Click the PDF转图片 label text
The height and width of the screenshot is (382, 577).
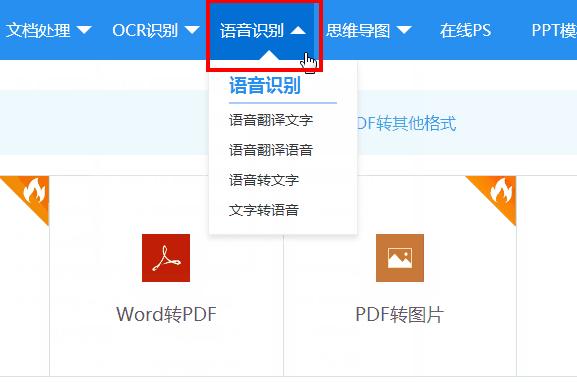point(400,315)
